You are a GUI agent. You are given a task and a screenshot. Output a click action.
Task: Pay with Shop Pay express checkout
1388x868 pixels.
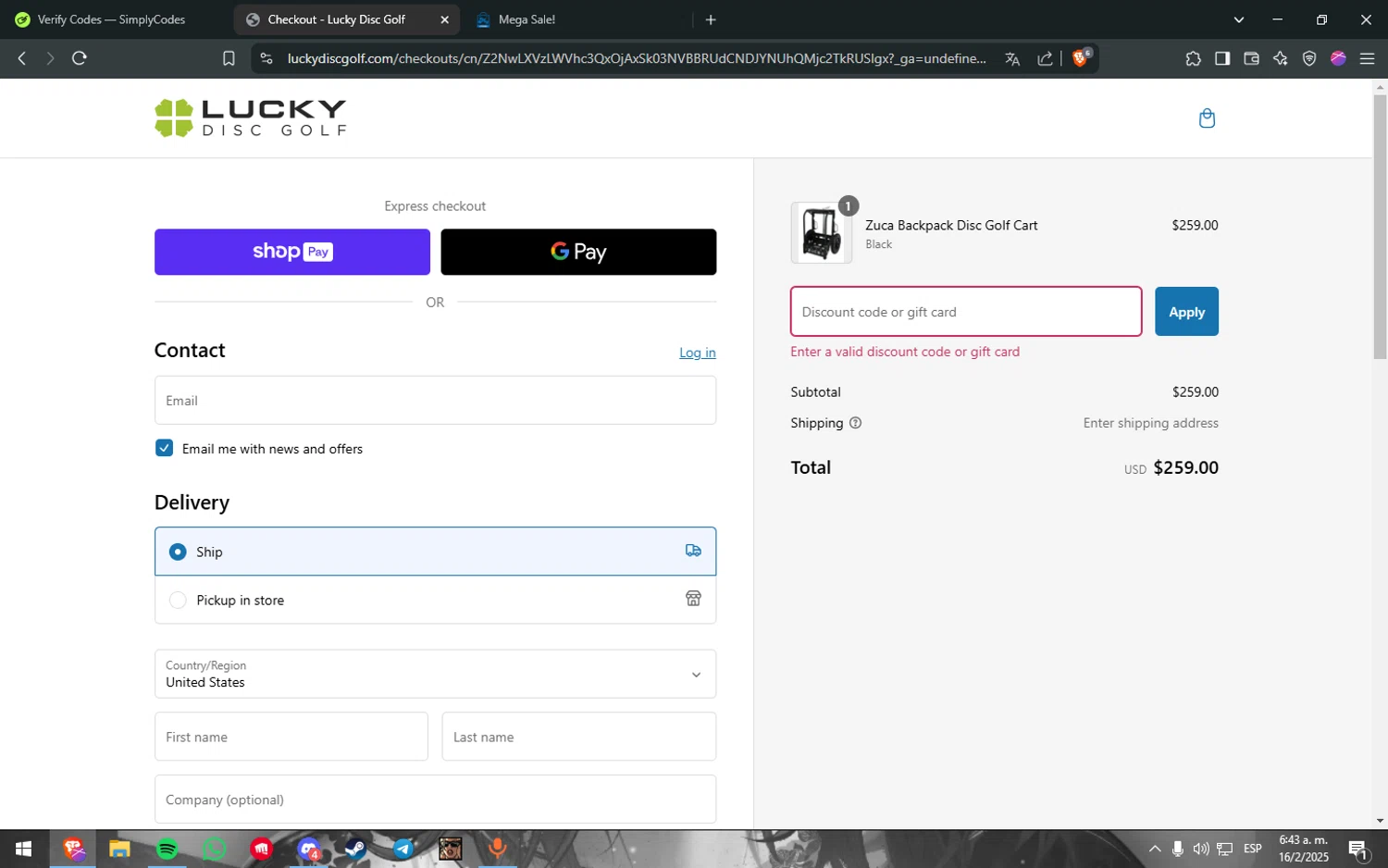(292, 252)
